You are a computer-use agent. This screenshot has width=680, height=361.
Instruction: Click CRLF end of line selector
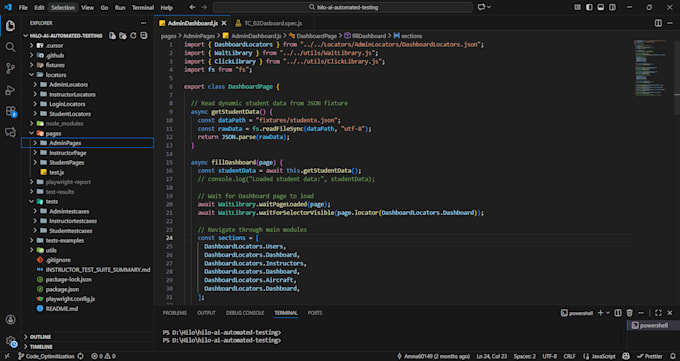569,356
